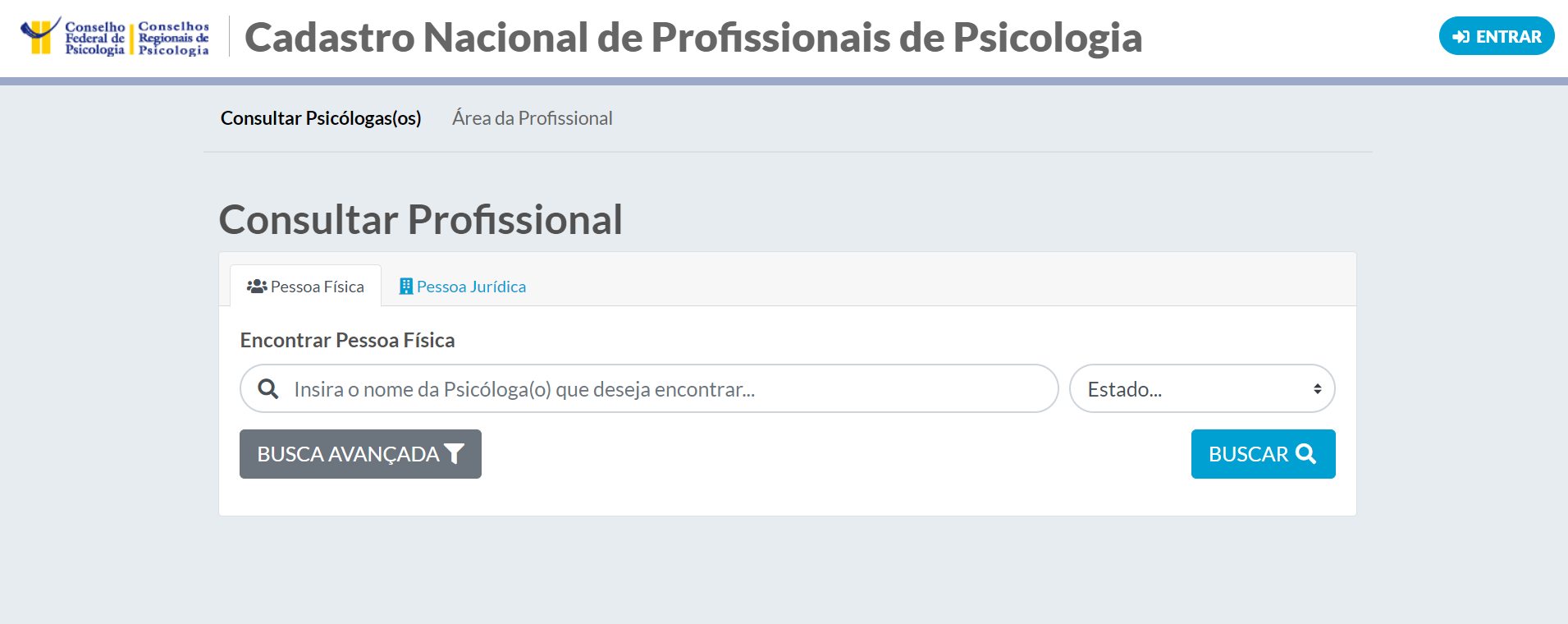Click the sign-in arrow icon beside ENTRAR

point(1461,37)
